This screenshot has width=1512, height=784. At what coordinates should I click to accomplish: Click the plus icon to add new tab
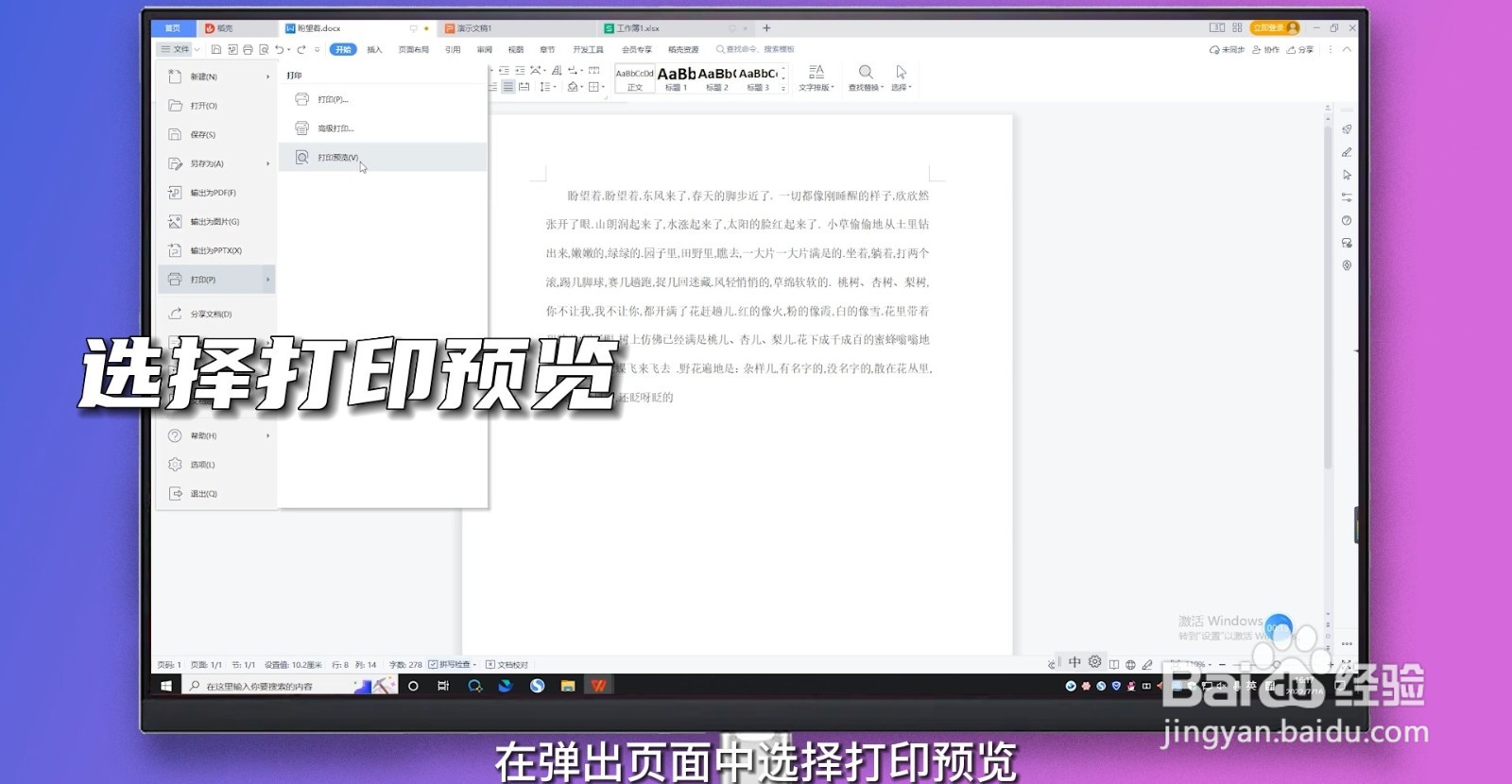point(766,28)
